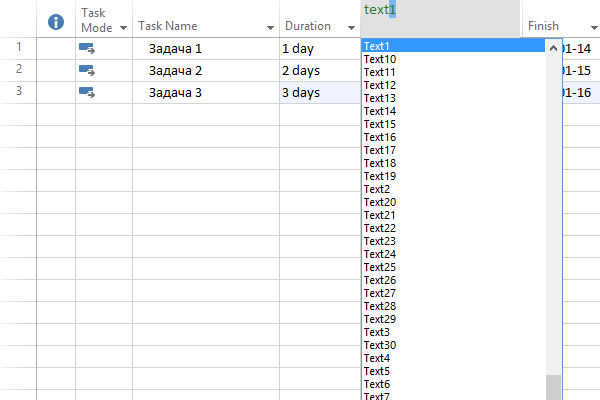Click the blue info indicator column icon
Image resolution: width=600 pixels, height=400 pixels.
[56, 22]
